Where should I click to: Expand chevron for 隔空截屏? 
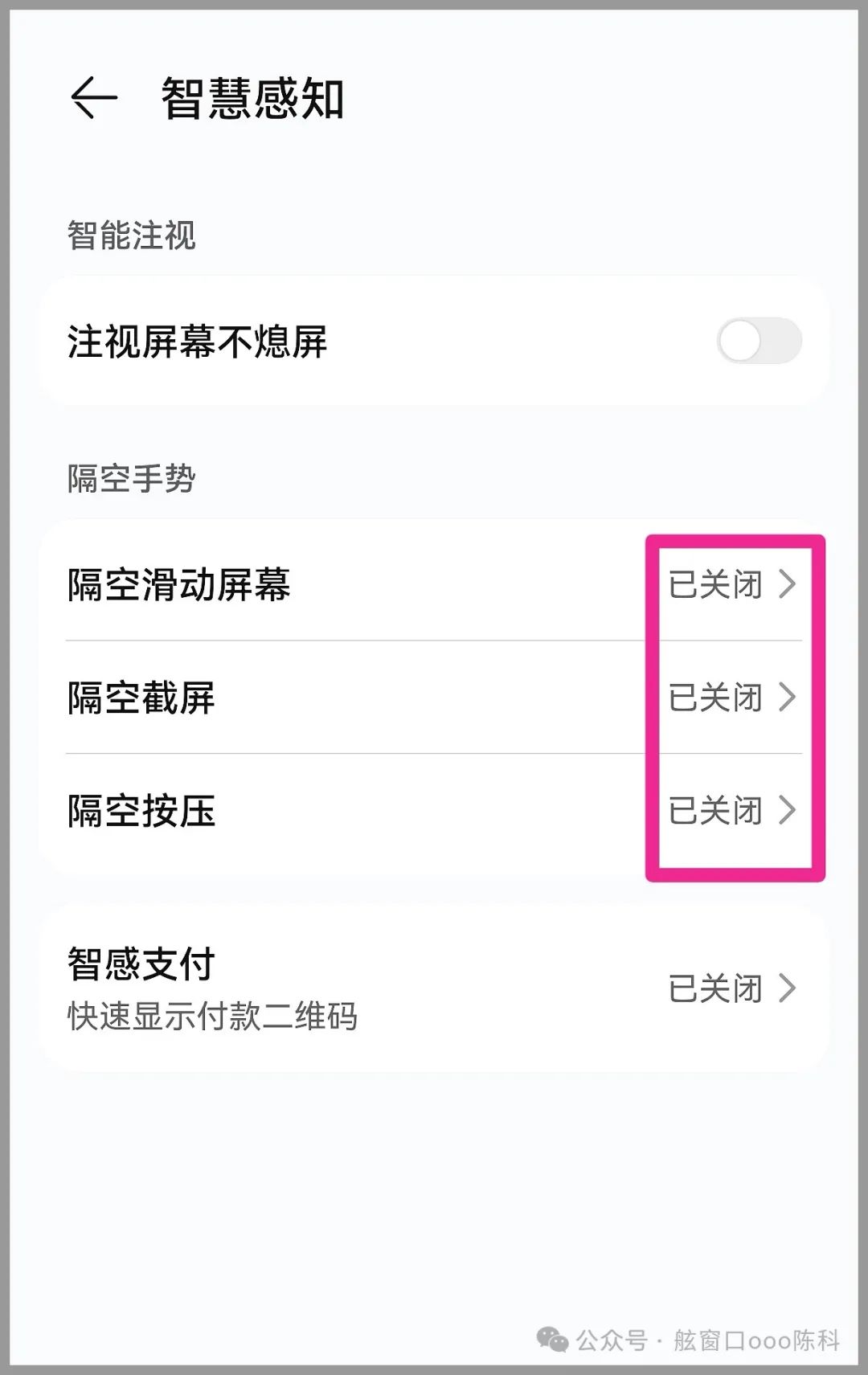pos(788,697)
